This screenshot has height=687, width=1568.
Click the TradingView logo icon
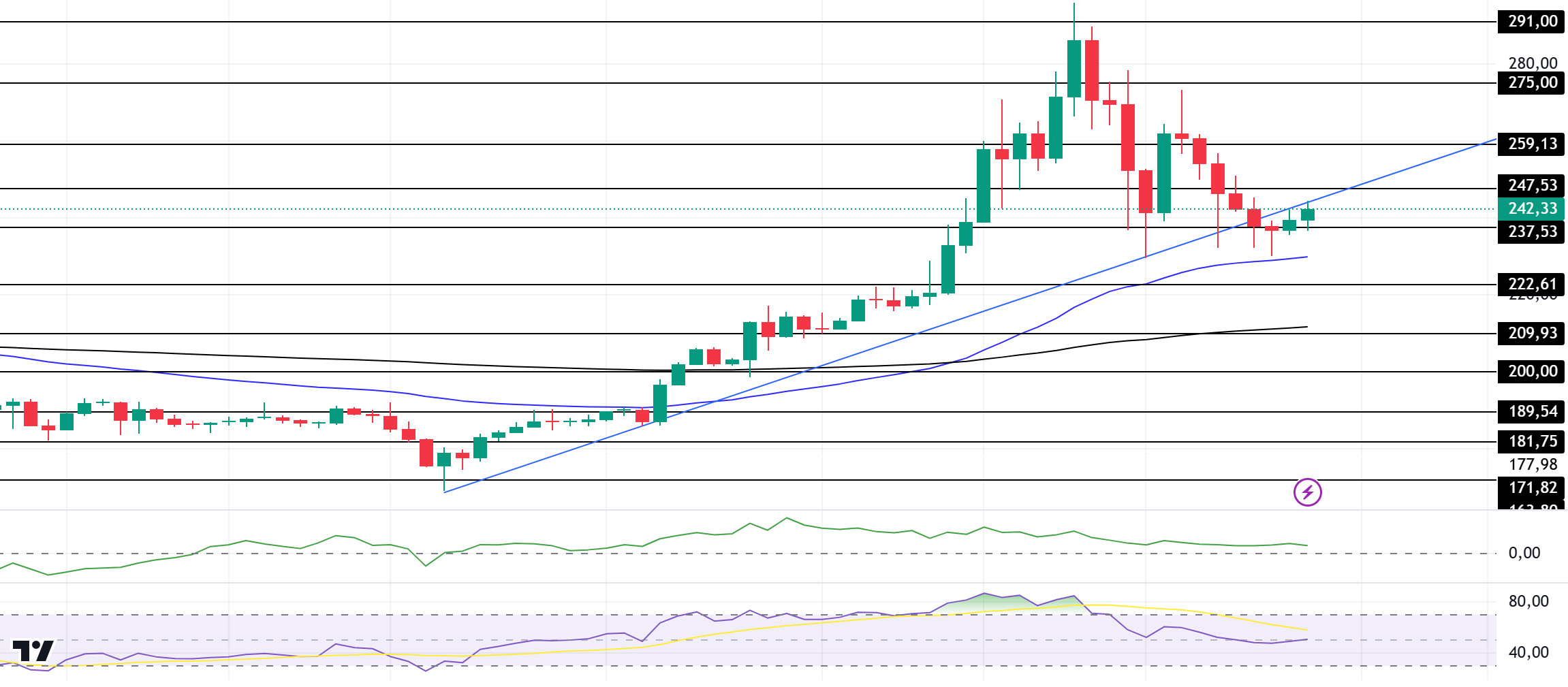coord(33,651)
